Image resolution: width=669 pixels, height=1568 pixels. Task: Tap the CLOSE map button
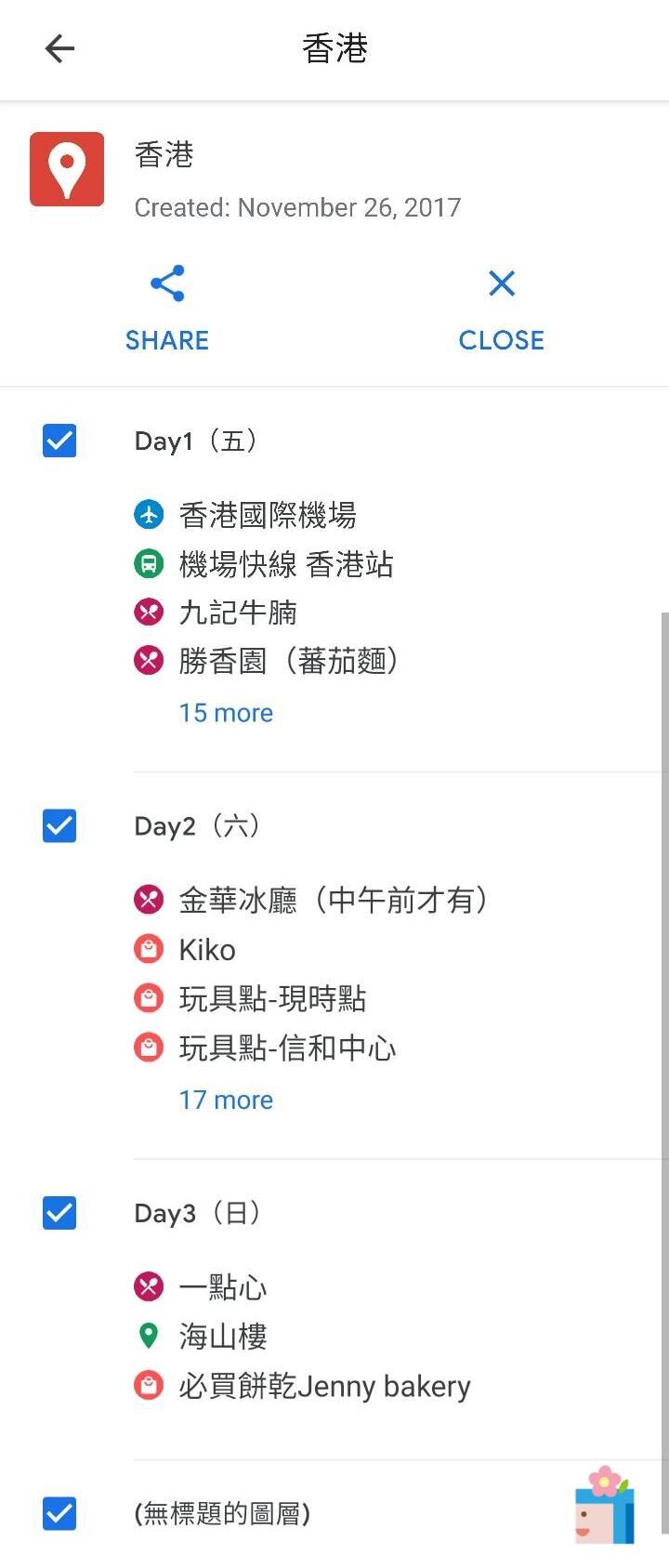(x=502, y=311)
